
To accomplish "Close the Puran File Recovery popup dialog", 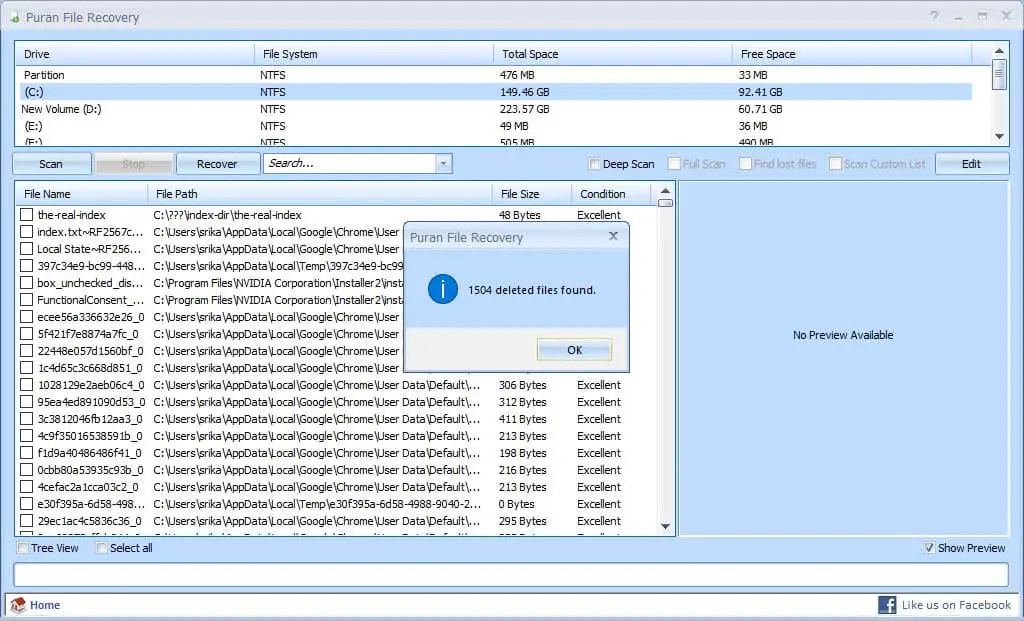I will 613,237.
